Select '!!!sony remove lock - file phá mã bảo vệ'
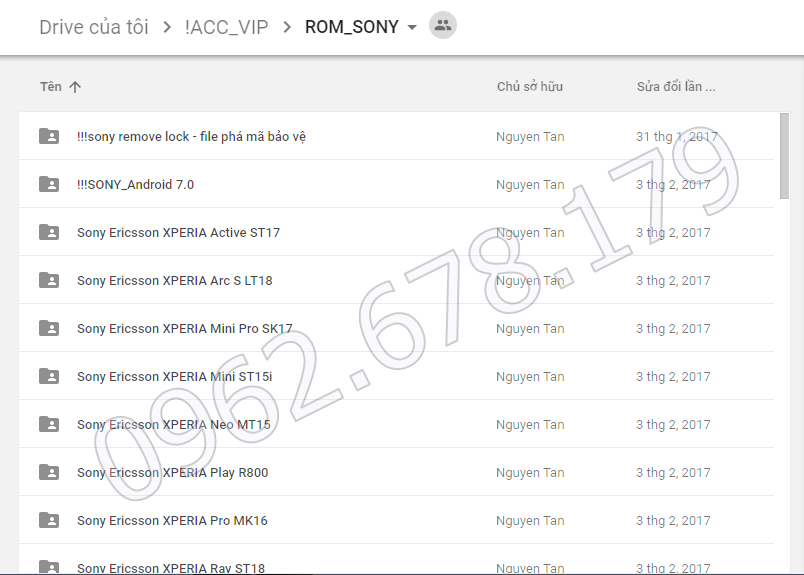 tap(191, 136)
